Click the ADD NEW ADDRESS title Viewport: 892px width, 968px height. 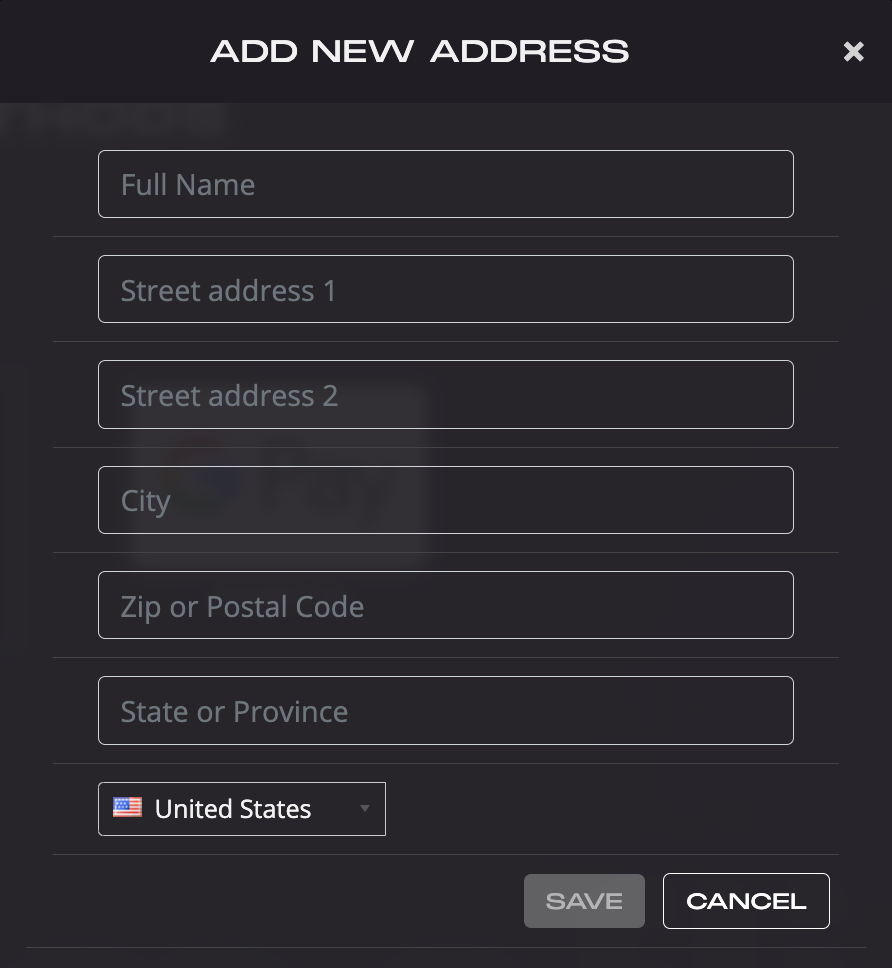(419, 51)
